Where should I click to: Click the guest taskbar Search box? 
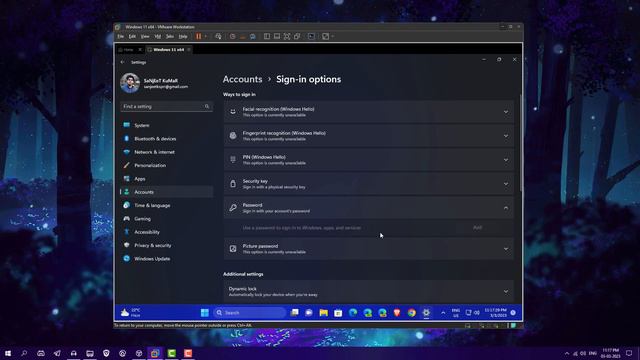pos(250,313)
